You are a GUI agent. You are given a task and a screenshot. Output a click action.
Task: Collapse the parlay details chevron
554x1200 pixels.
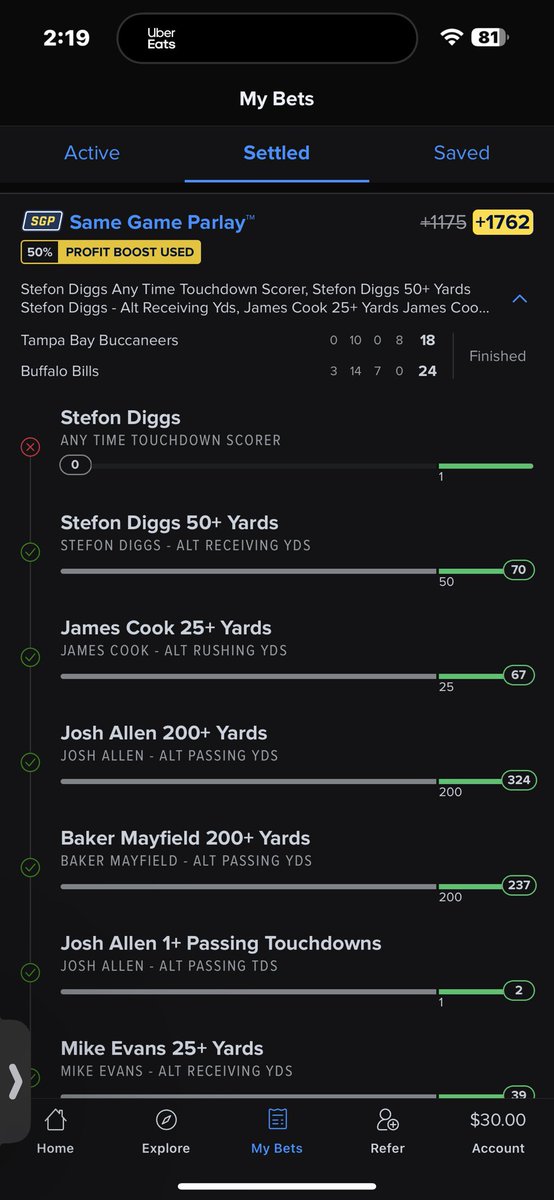(x=519, y=298)
